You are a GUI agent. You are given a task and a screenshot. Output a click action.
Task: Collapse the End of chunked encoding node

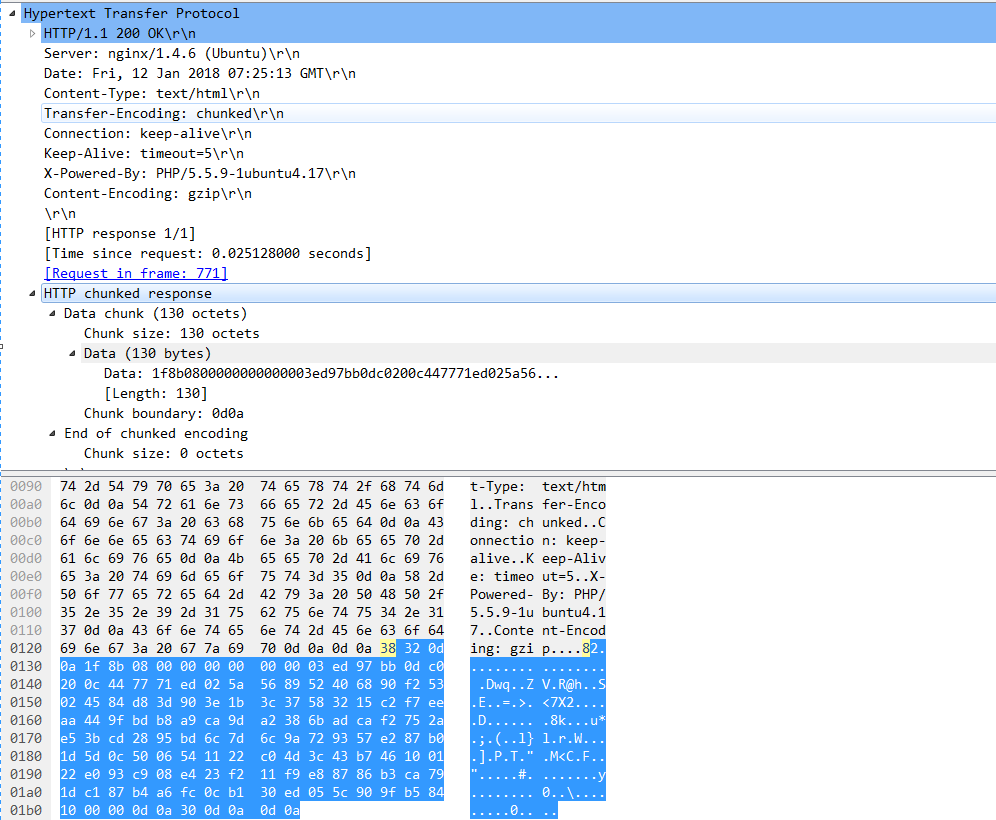[x=53, y=433]
